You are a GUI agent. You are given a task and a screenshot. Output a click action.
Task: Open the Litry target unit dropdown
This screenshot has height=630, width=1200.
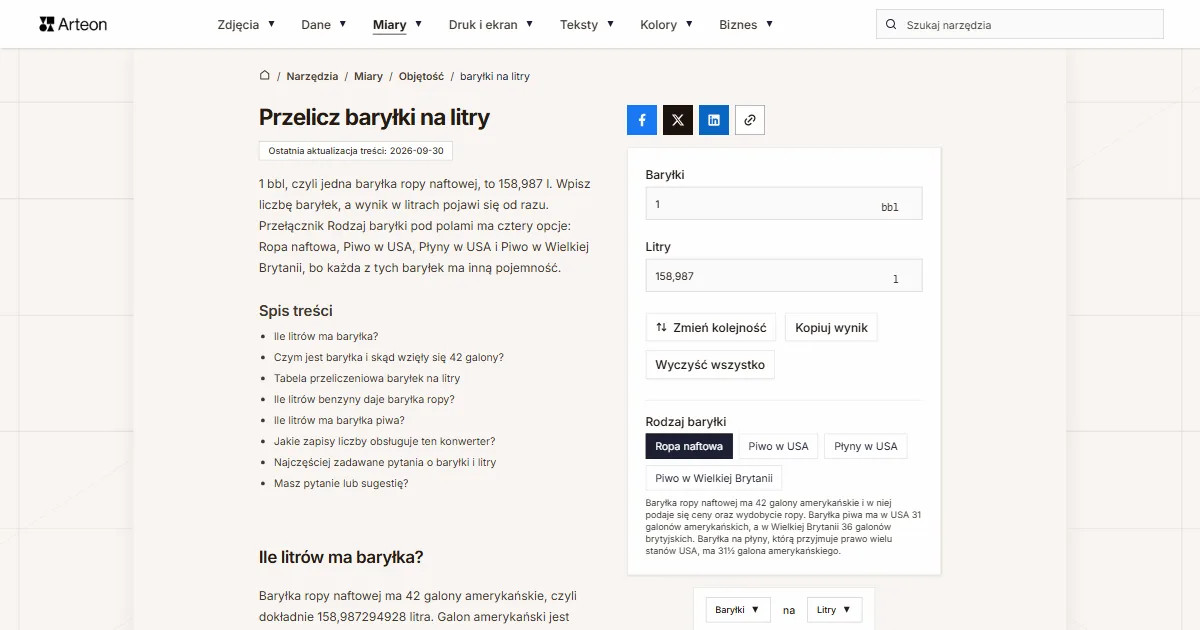pos(834,610)
